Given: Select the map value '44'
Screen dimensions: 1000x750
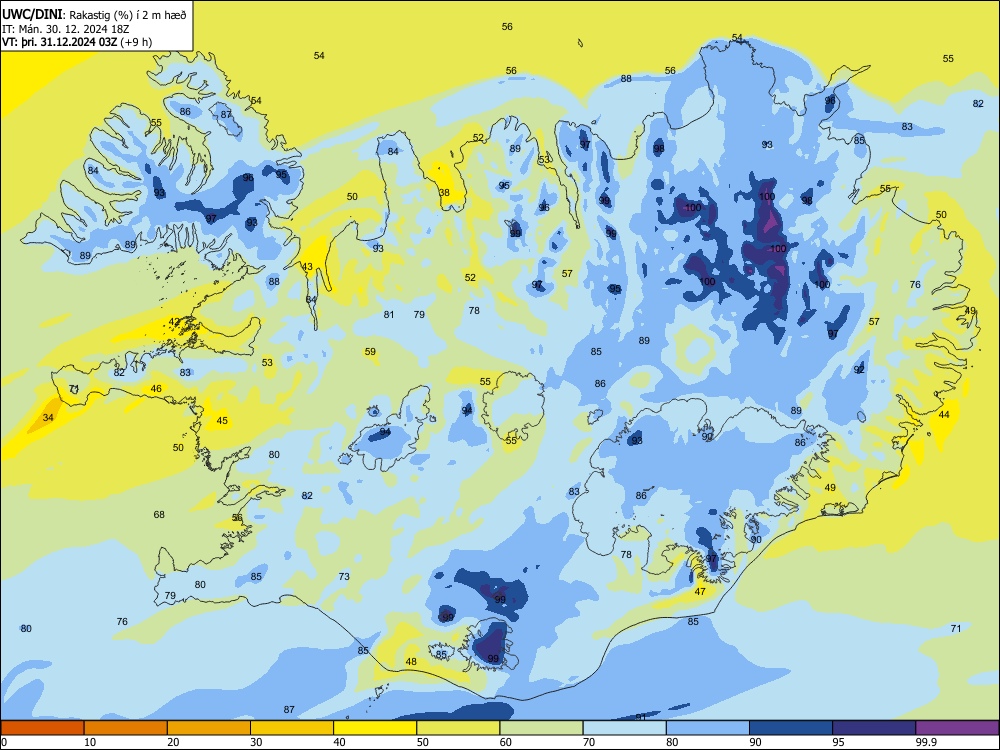Looking at the screenshot, I should [x=945, y=415].
